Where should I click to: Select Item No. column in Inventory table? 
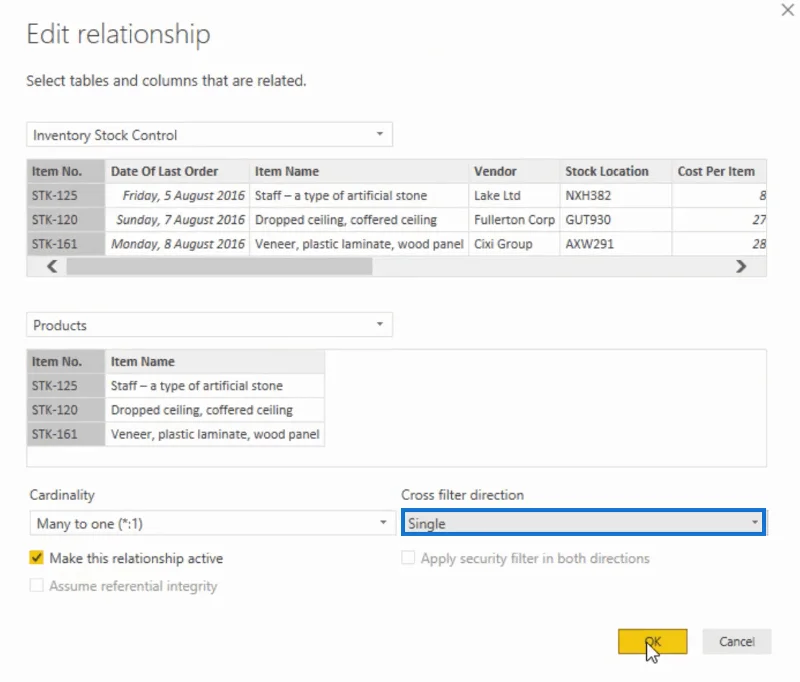(x=66, y=171)
